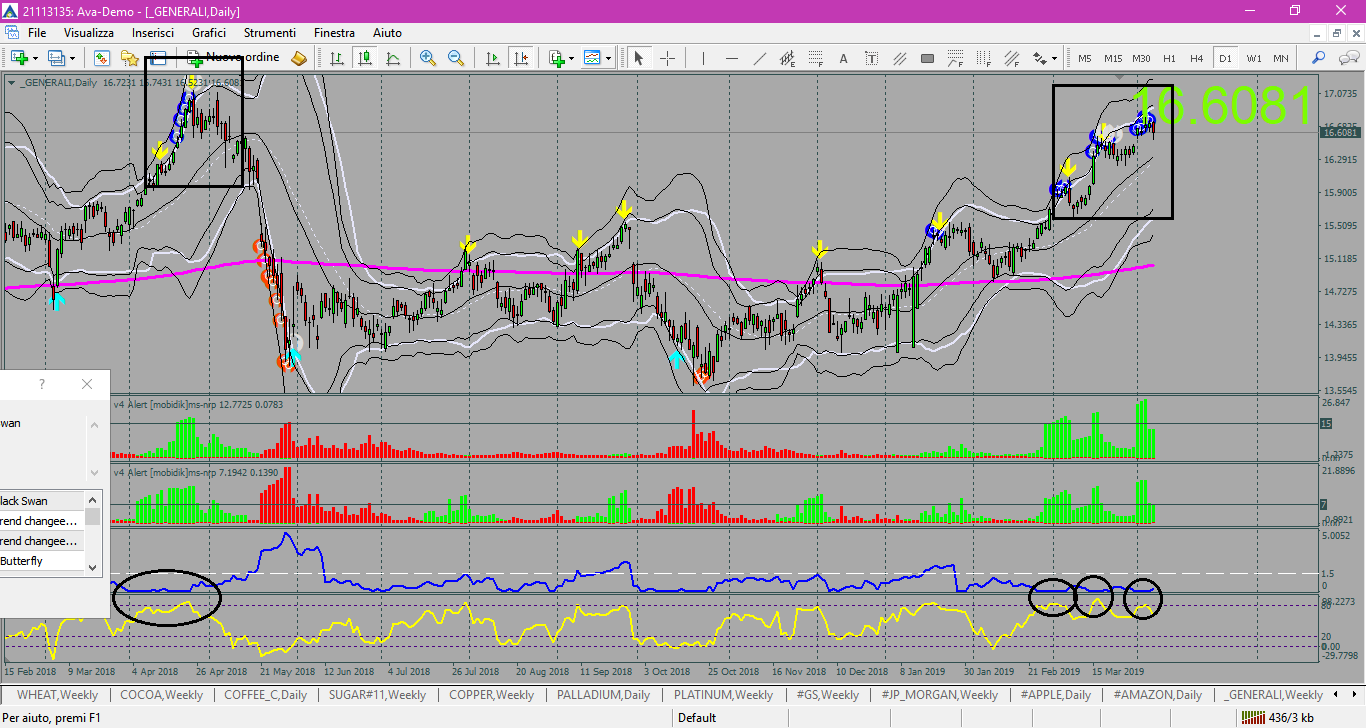Select the Vertical Line drawing tool
The image size is (1366, 728).
[703, 58]
